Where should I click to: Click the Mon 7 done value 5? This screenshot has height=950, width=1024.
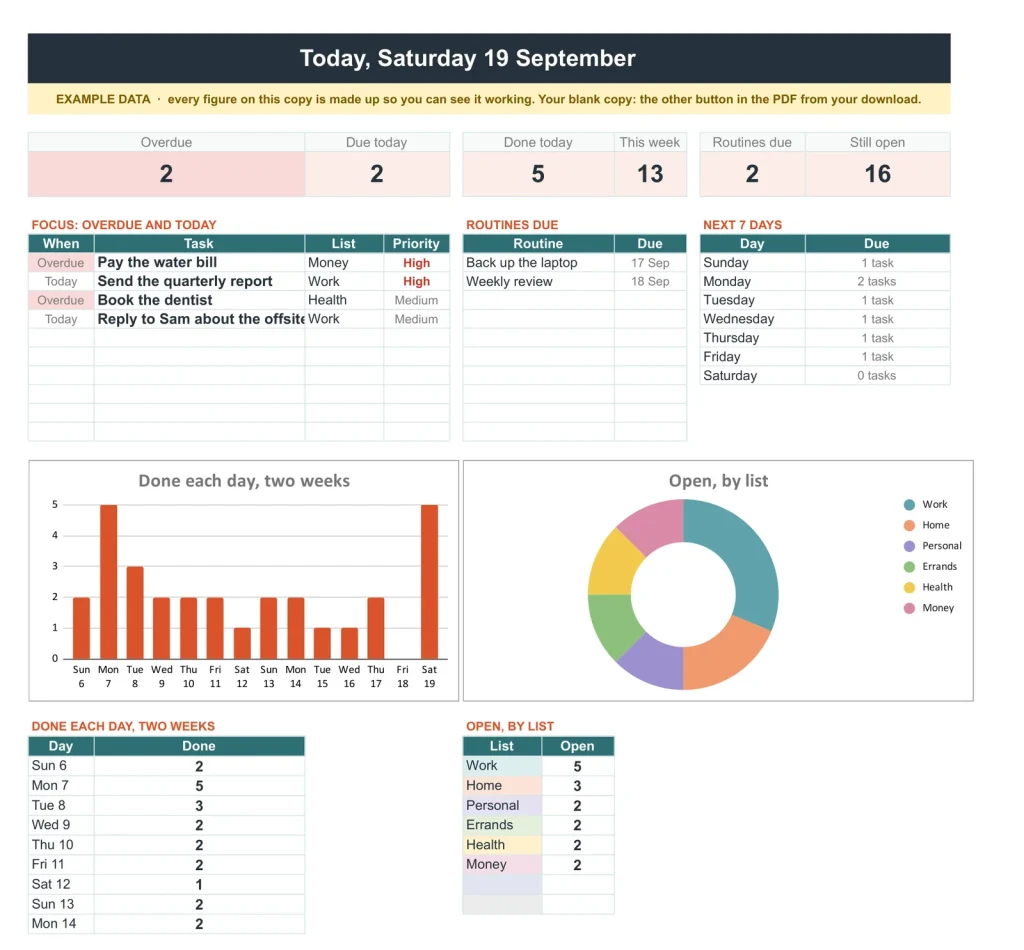pyautogui.click(x=199, y=786)
